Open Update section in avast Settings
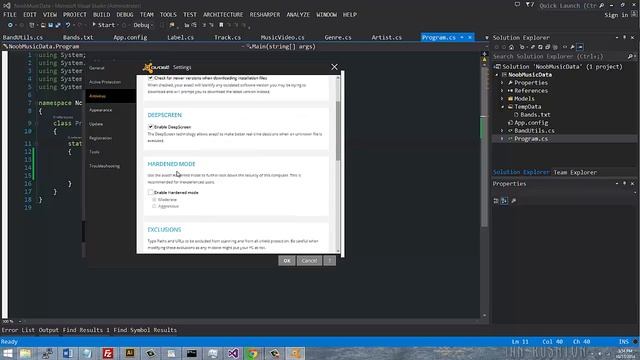This screenshot has height=360, width=640. click(96, 124)
